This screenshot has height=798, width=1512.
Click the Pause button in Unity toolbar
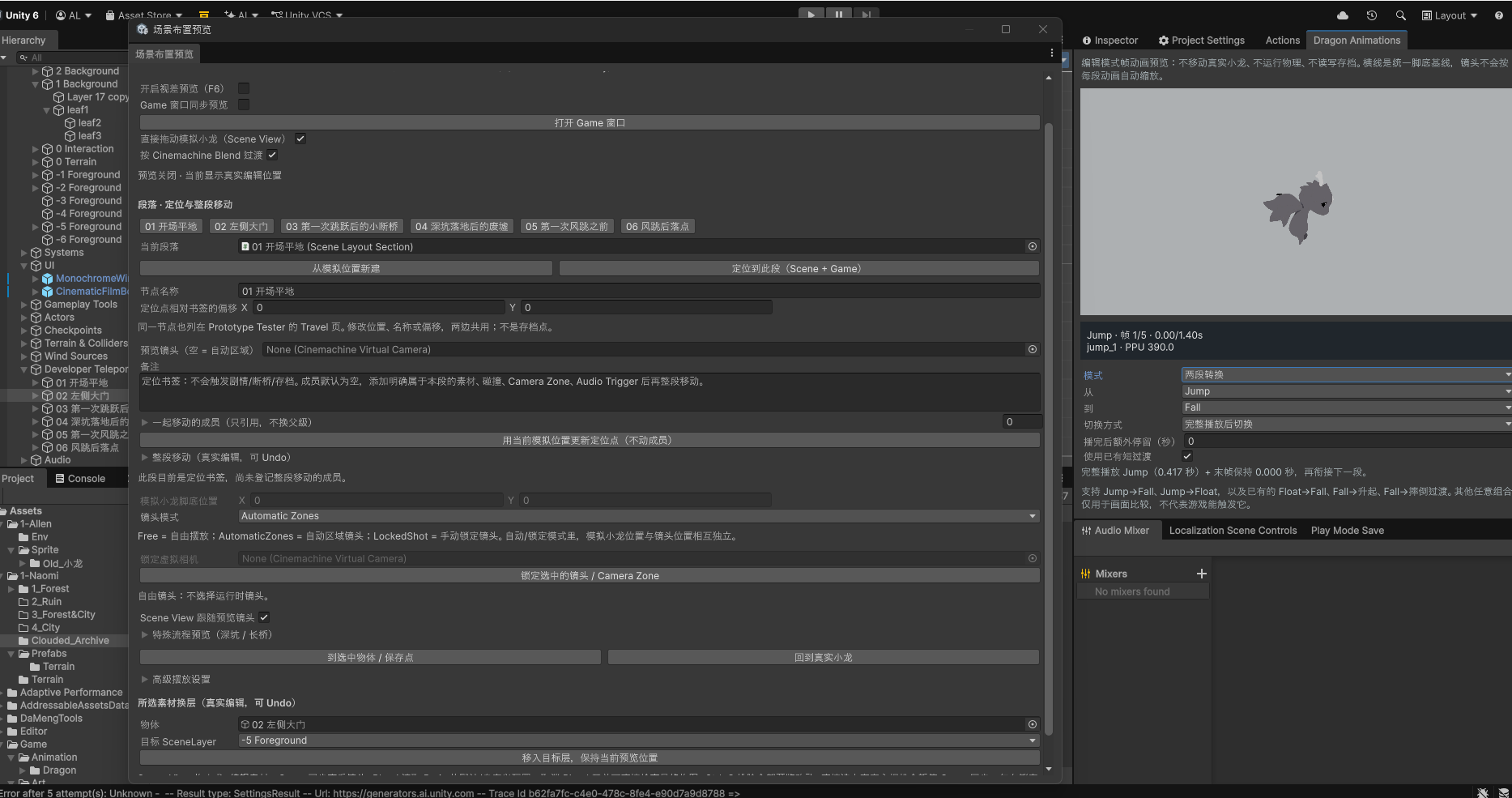pos(838,15)
